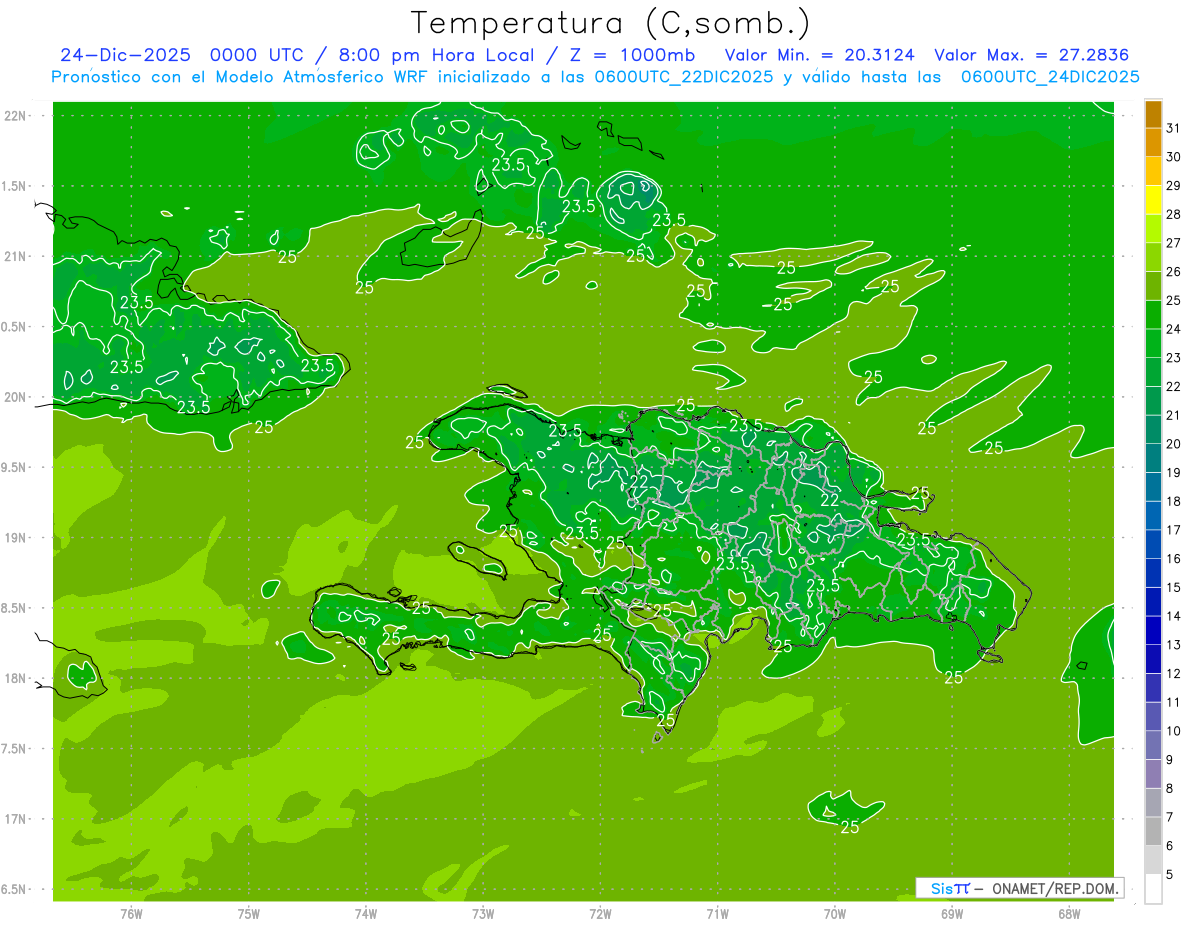
Task: Click latitude axis label 17N
Action: coord(16,819)
